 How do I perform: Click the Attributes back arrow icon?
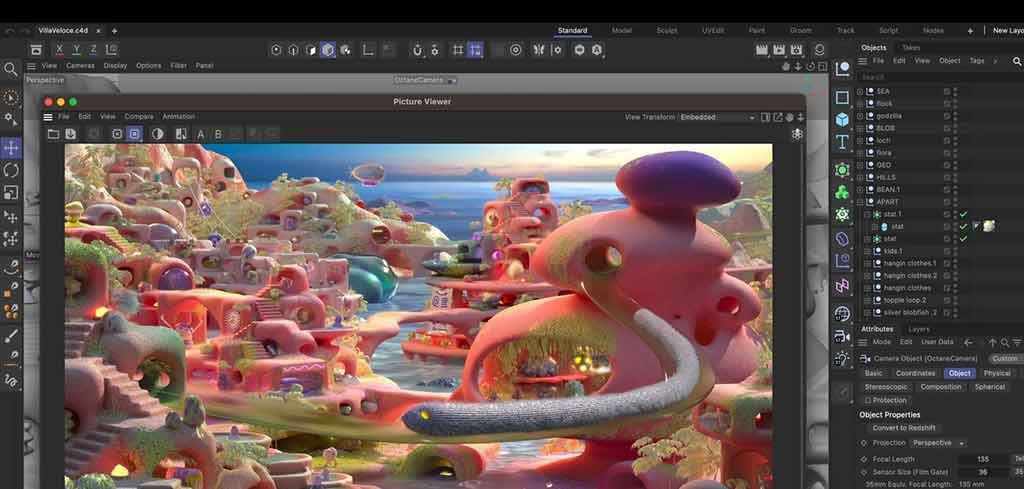click(x=968, y=342)
